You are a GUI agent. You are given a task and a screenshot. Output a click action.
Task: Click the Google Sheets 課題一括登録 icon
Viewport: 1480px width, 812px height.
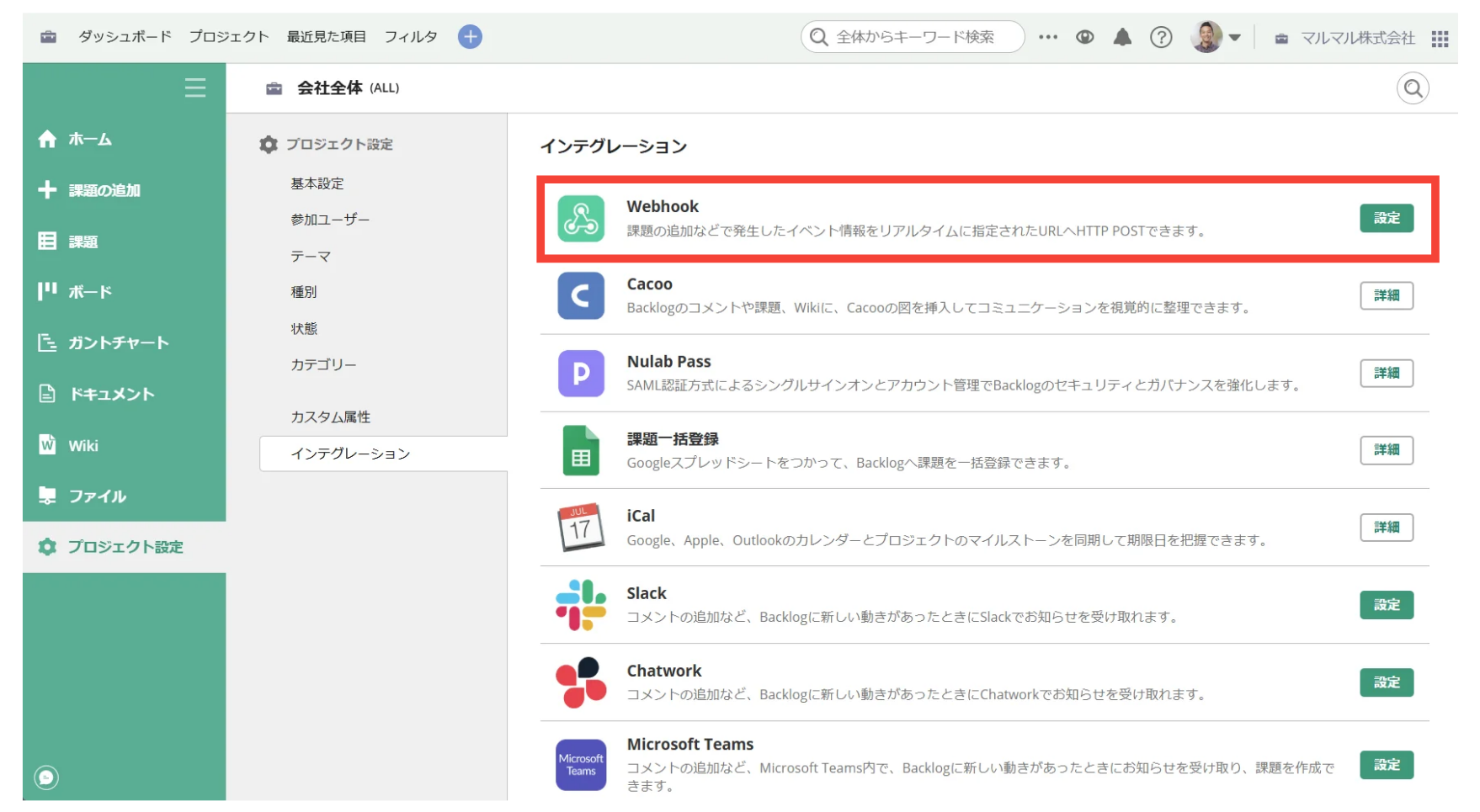click(x=581, y=451)
